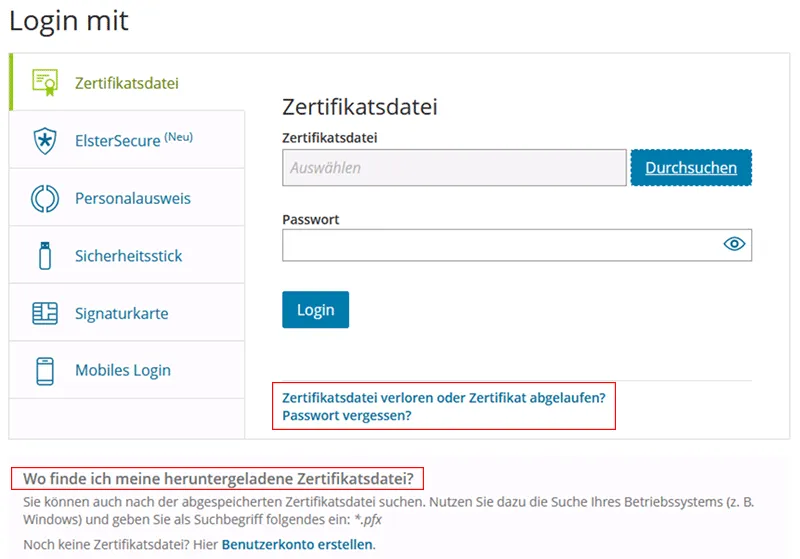Choose the Sicherheitsstick login method
The height and width of the screenshot is (559, 800).
click(128, 256)
